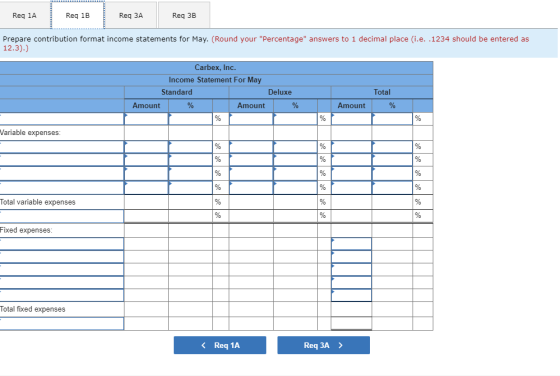This screenshot has height=376, width=560.
Task: Click Deluxe Amount in fourth variable expense row
Action: click(251, 188)
